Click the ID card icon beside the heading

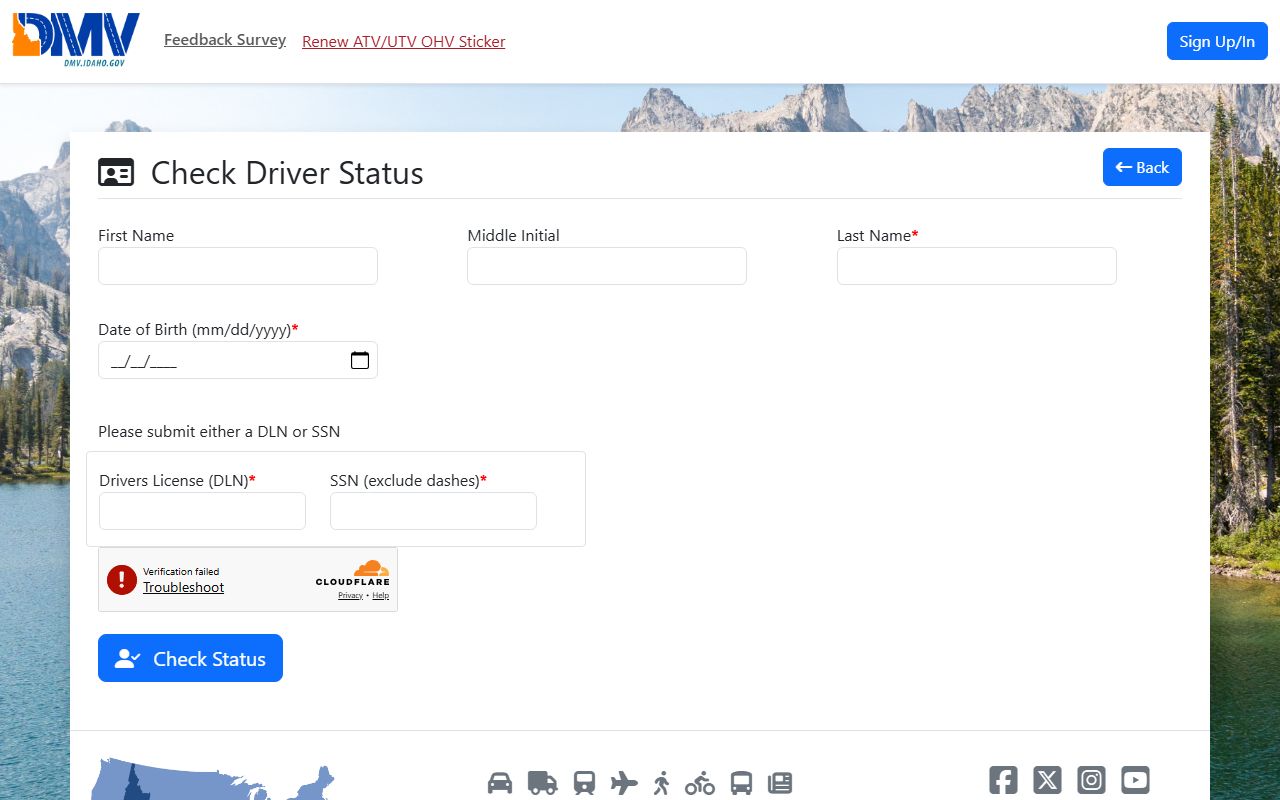click(x=116, y=173)
